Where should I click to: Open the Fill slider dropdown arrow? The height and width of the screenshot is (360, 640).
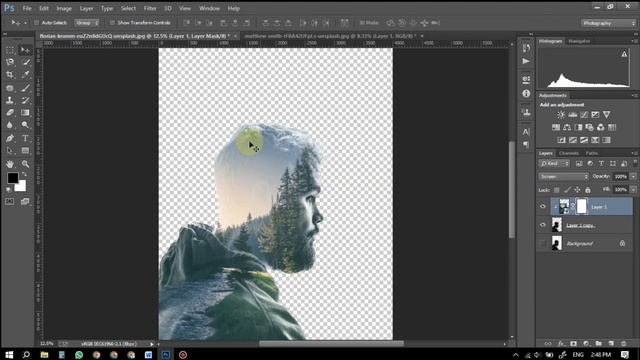tap(633, 190)
